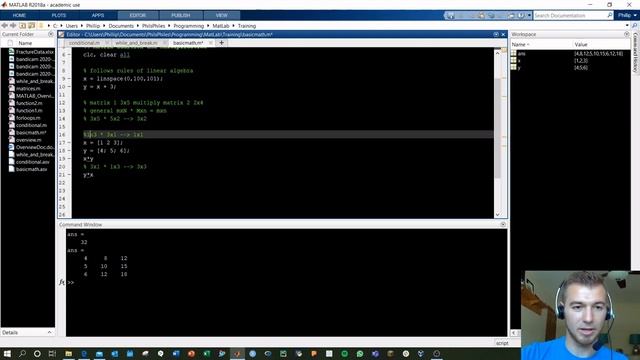Switch to the conditional.m editor tab
Screen dimensions: 640x360
click(84, 43)
